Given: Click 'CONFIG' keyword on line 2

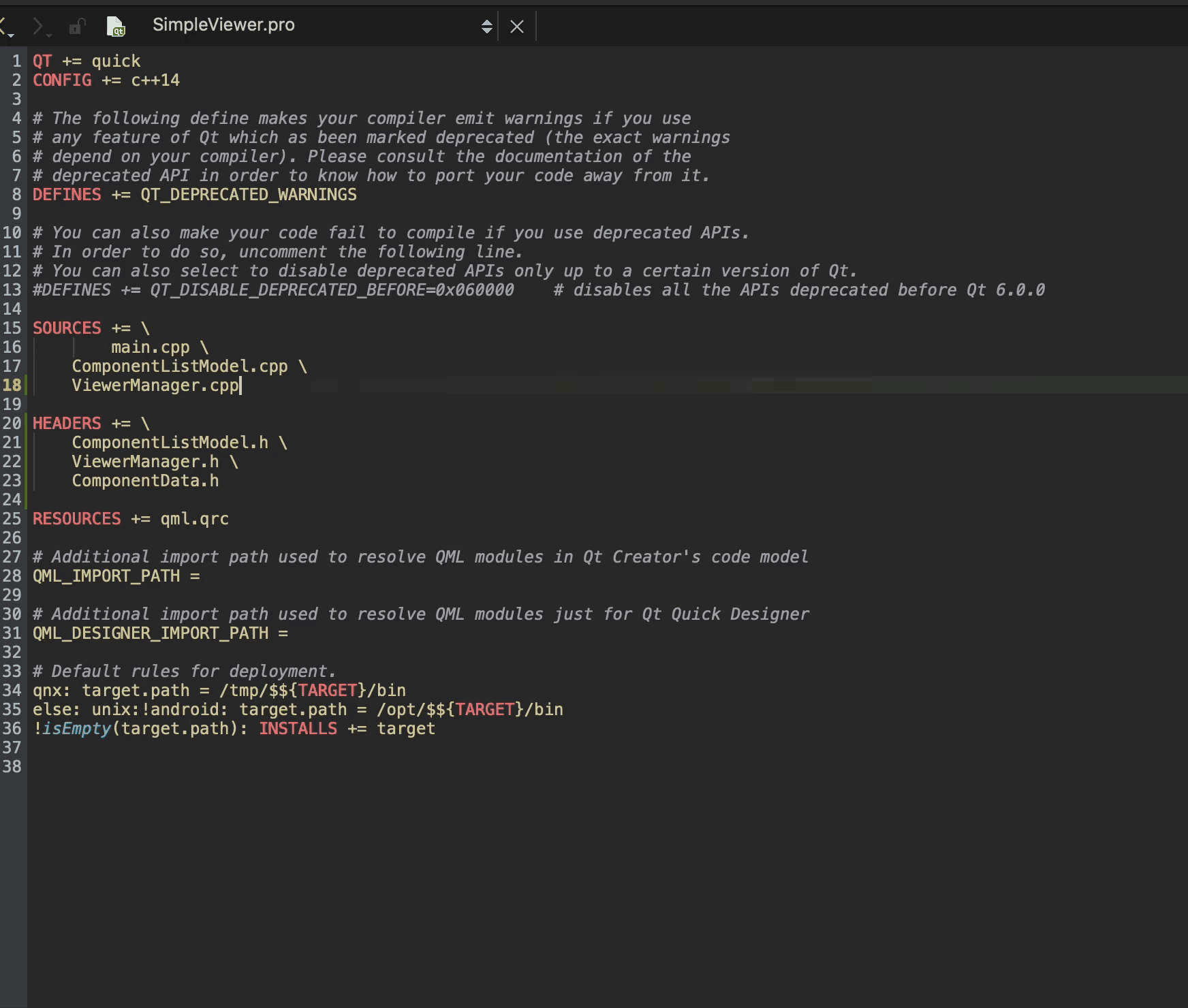Looking at the screenshot, I should (62, 80).
